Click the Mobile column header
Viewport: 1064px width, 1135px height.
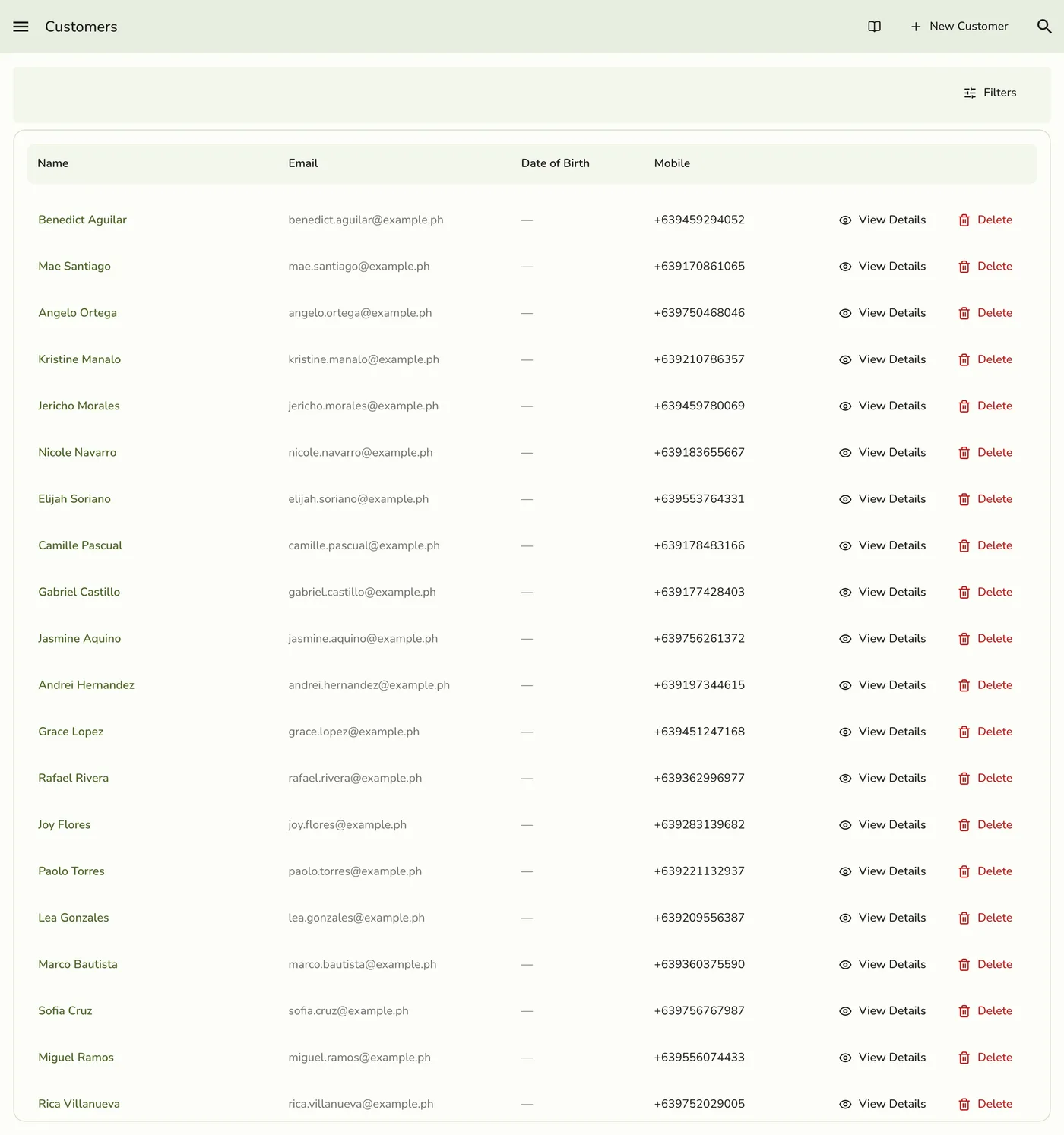tap(672, 163)
